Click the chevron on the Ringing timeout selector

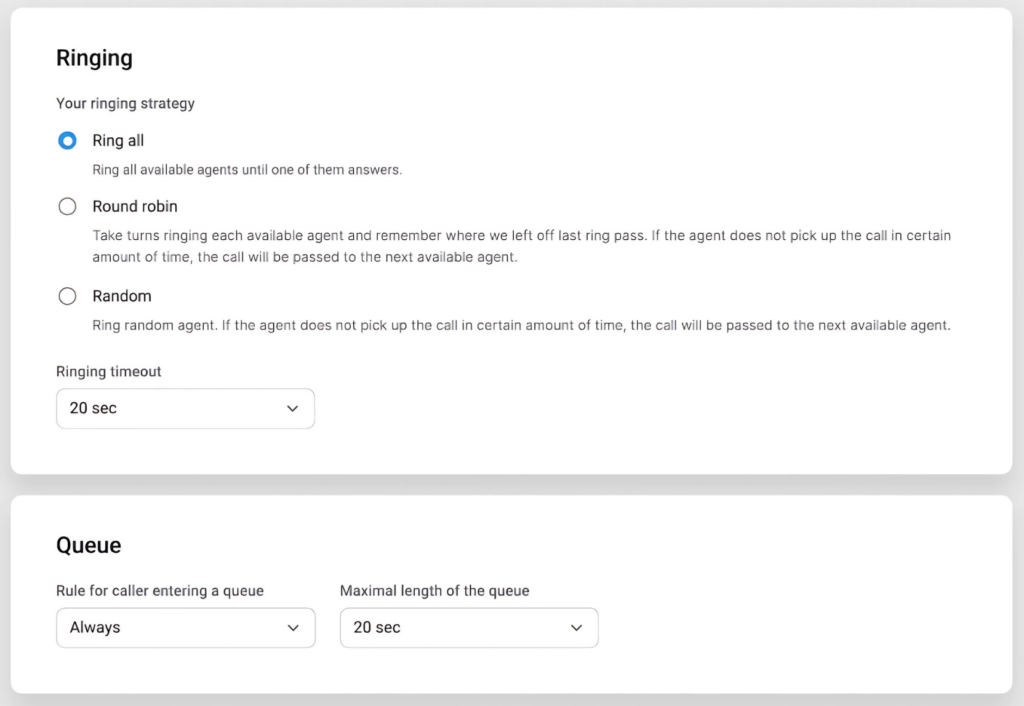pyautogui.click(x=293, y=408)
